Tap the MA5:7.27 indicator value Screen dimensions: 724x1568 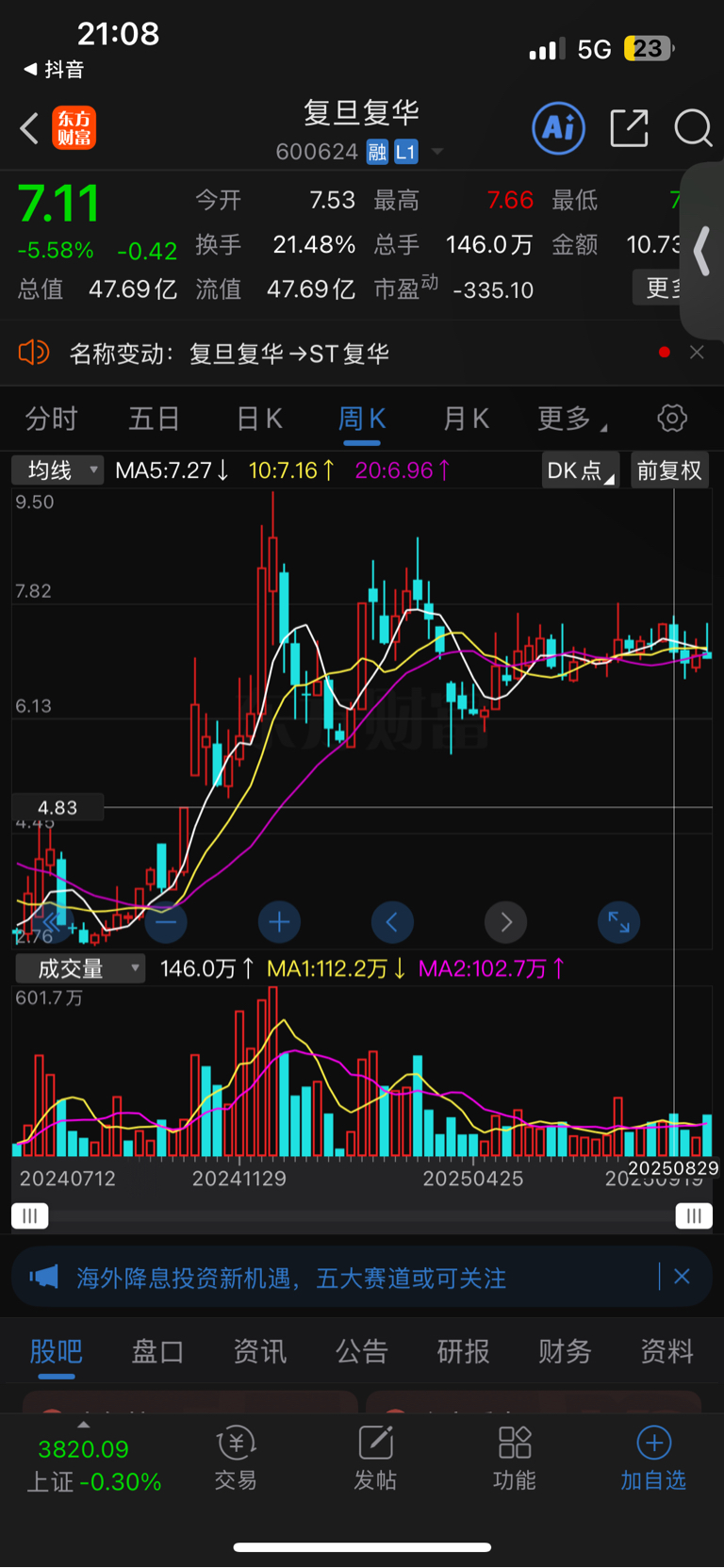point(172,470)
